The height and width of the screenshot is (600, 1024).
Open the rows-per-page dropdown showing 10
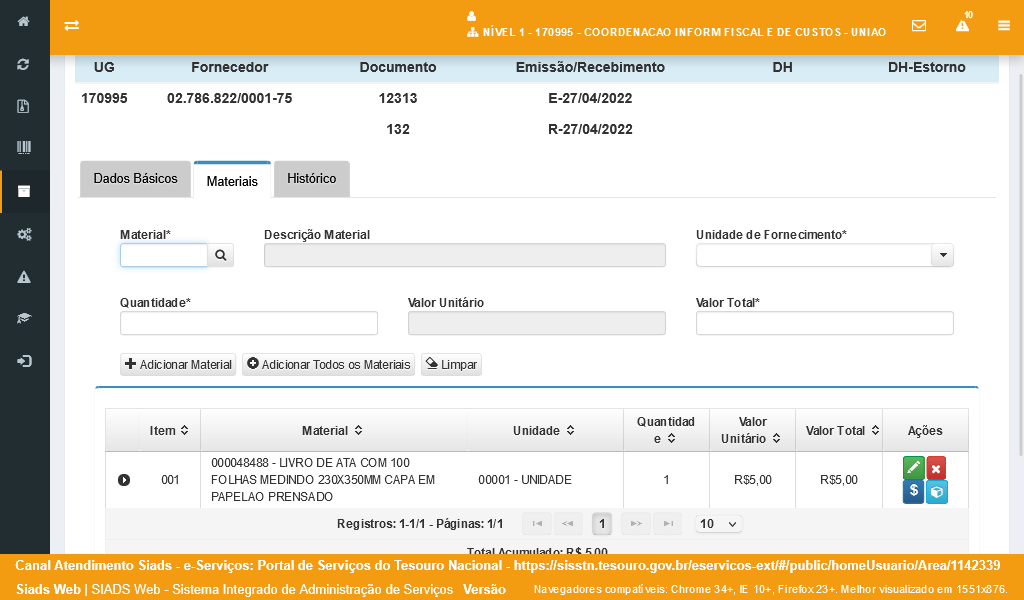click(718, 524)
